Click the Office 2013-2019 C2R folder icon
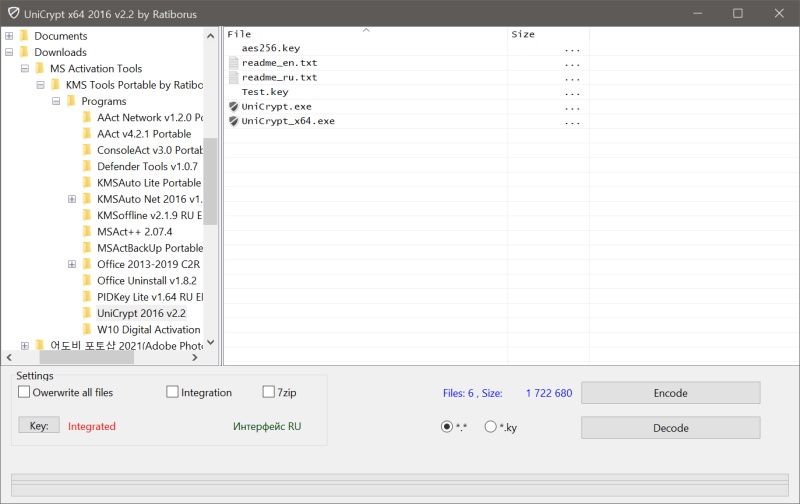The image size is (800, 504). (87, 264)
